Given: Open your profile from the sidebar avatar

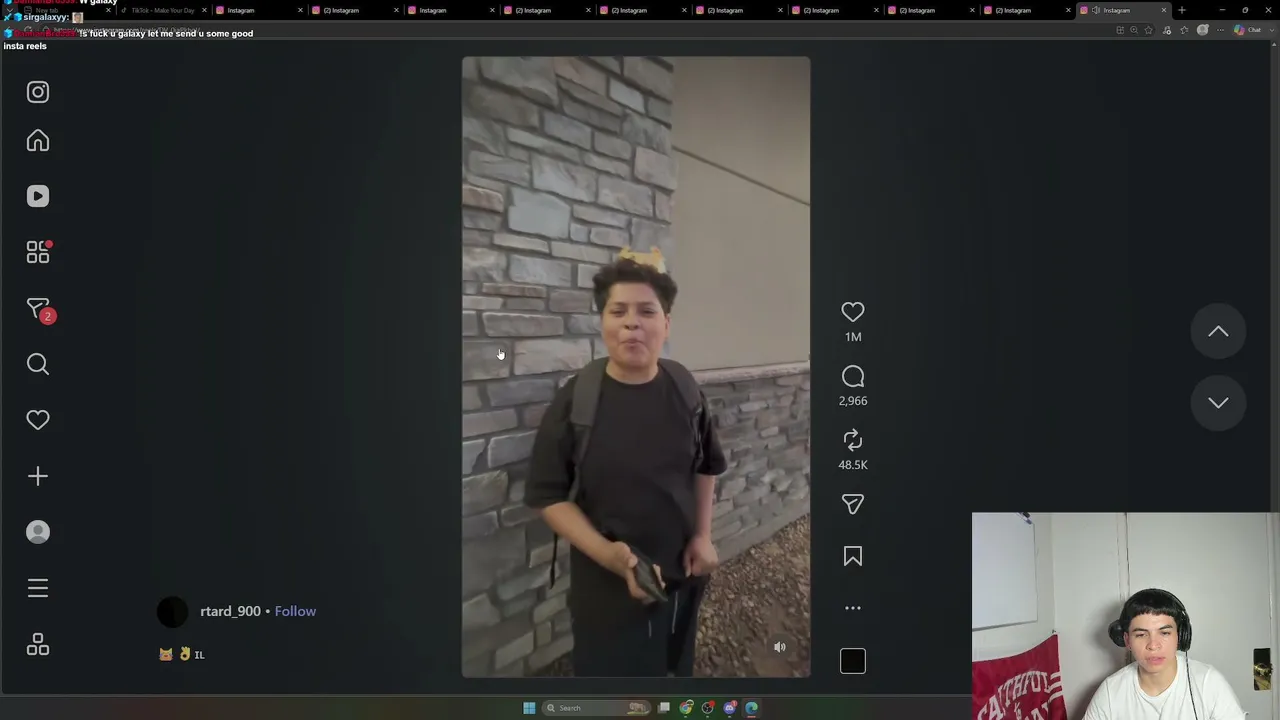Looking at the screenshot, I should (x=38, y=532).
